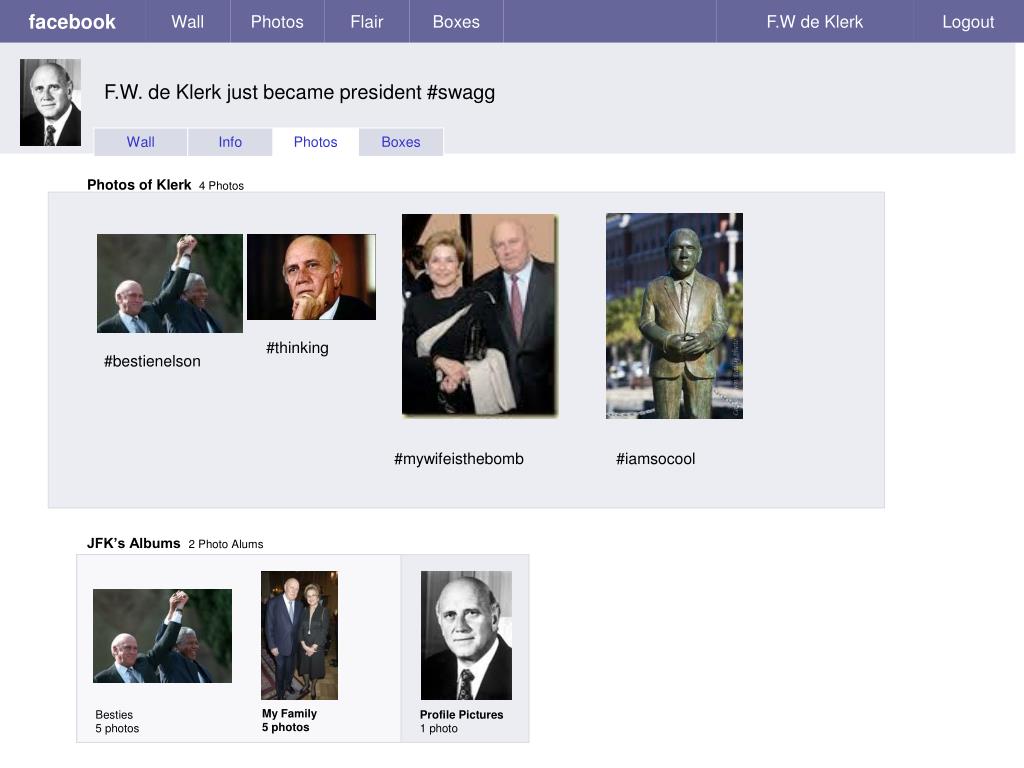Click the #iamsocool caption
The width and height of the screenshot is (1024, 768).
(655, 458)
